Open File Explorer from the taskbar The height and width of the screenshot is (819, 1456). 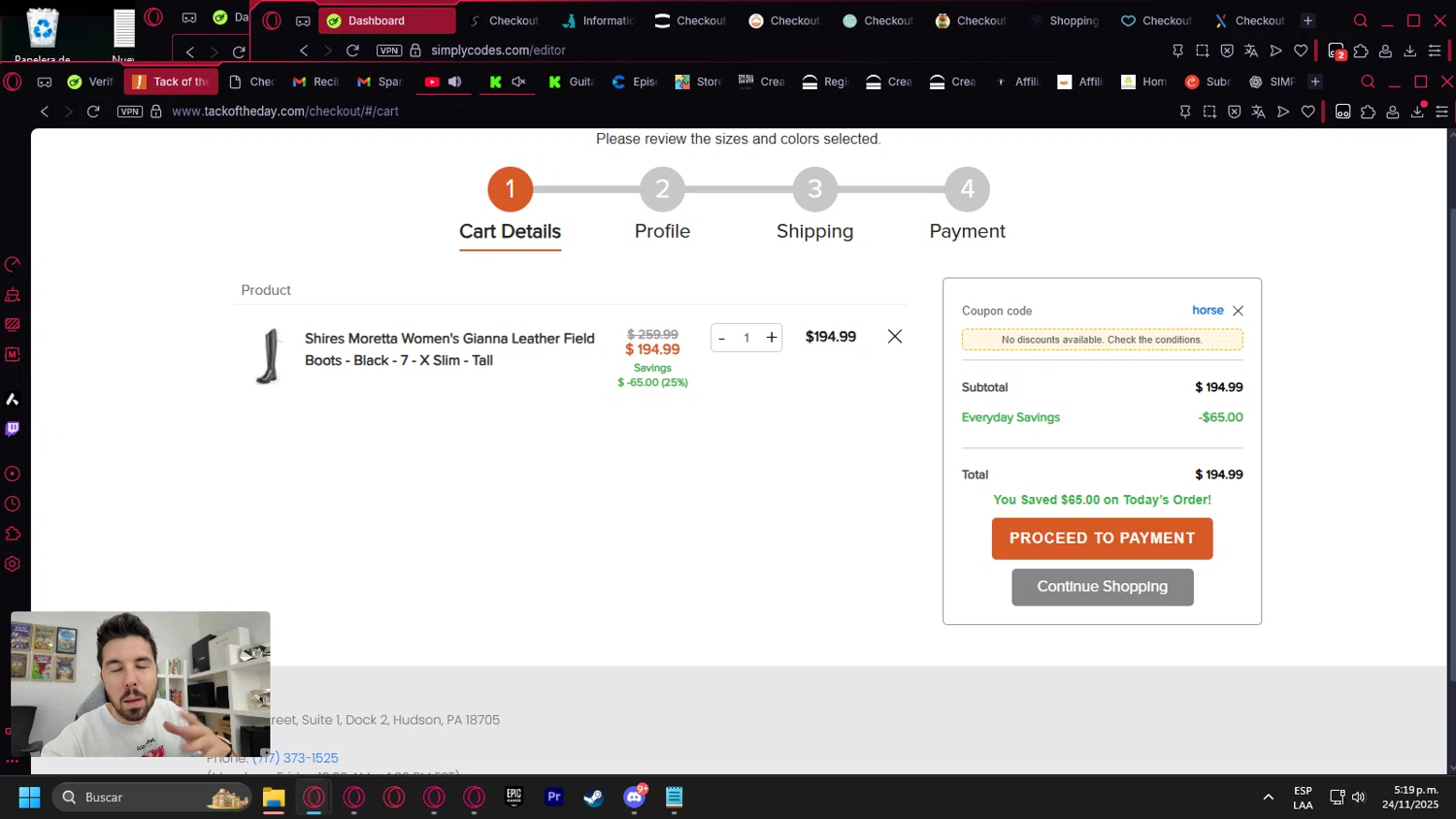tap(274, 797)
